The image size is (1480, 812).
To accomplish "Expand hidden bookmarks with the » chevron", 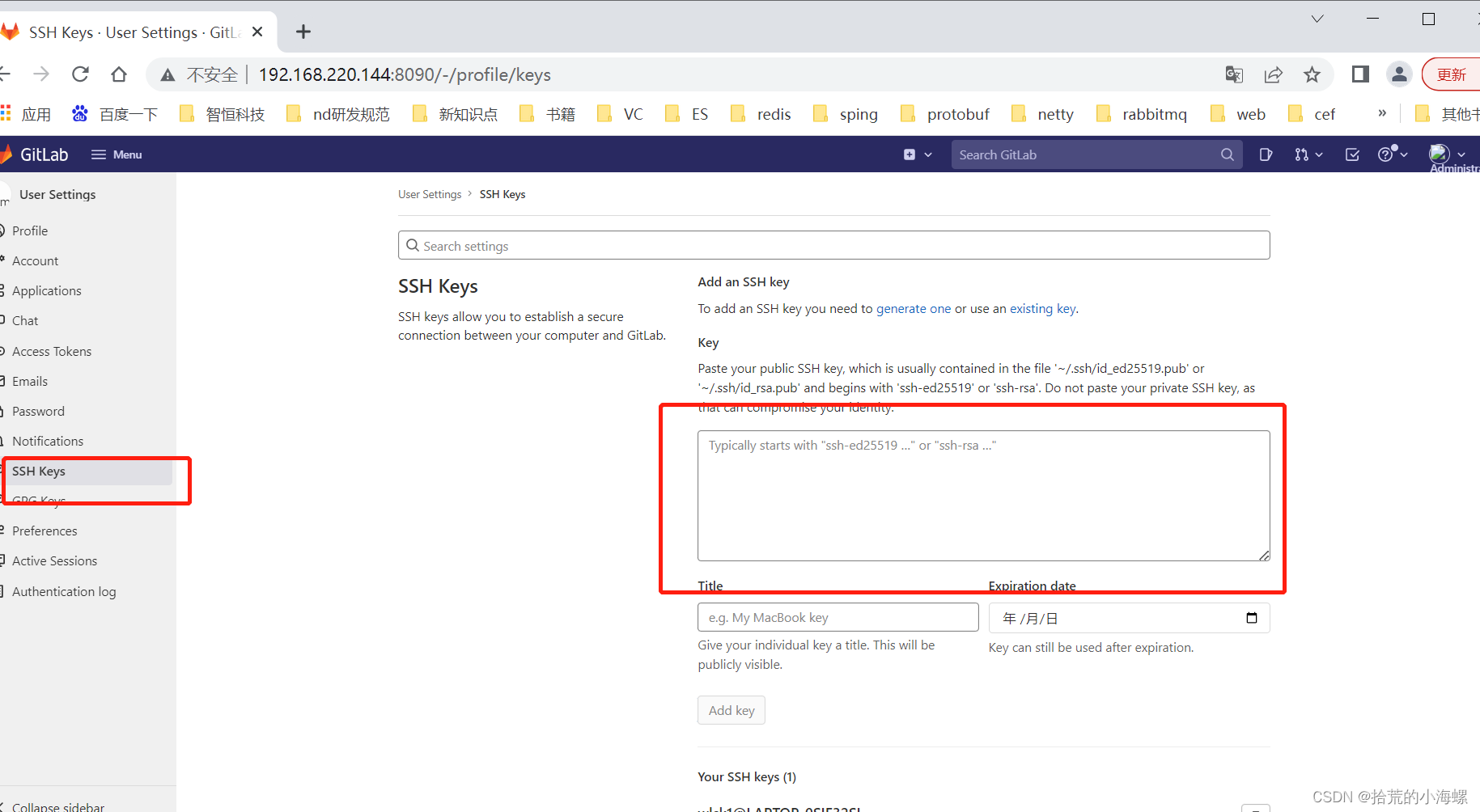I will pyautogui.click(x=1382, y=113).
